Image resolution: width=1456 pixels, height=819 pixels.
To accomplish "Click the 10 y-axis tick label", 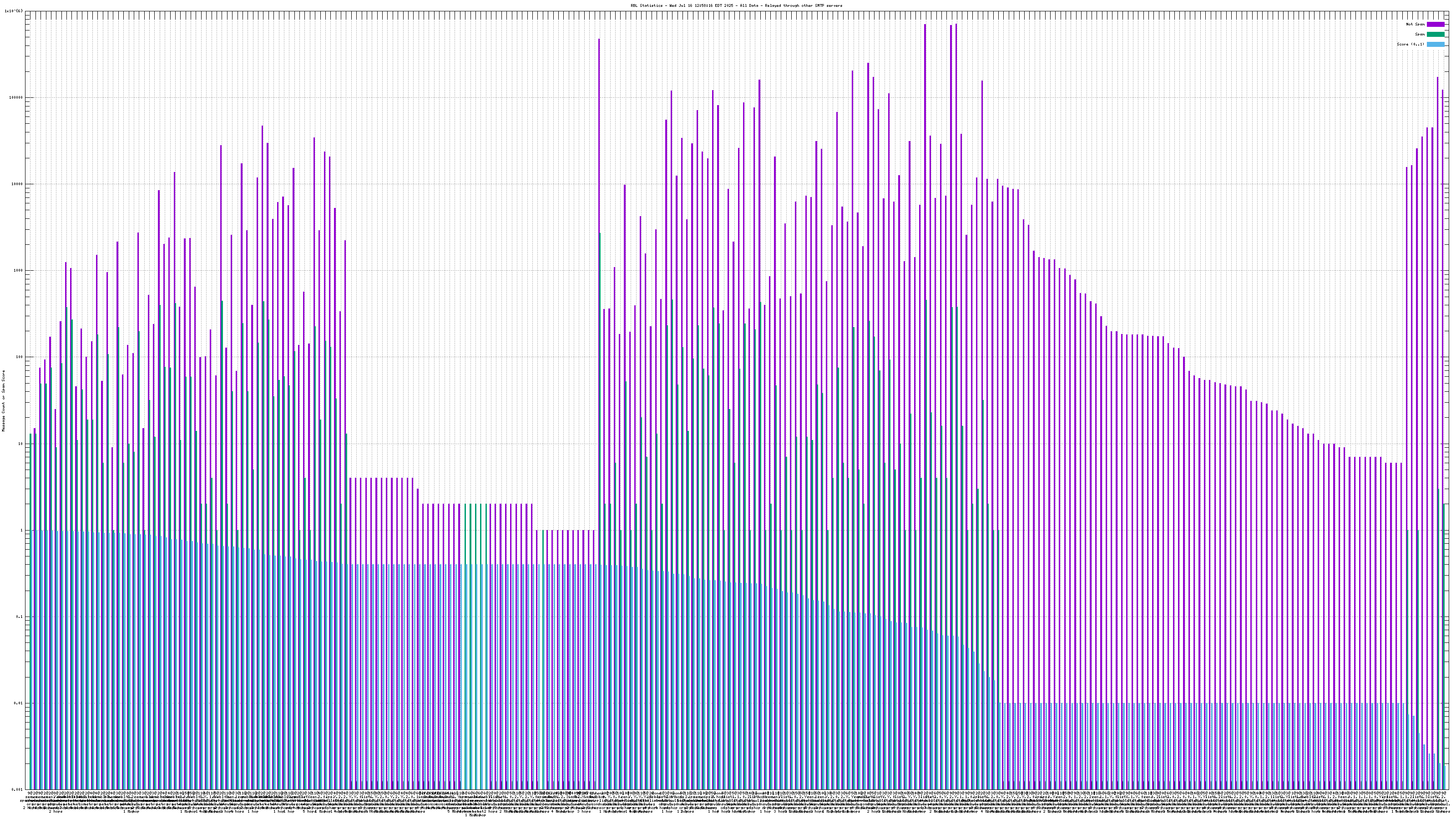I will point(20,444).
